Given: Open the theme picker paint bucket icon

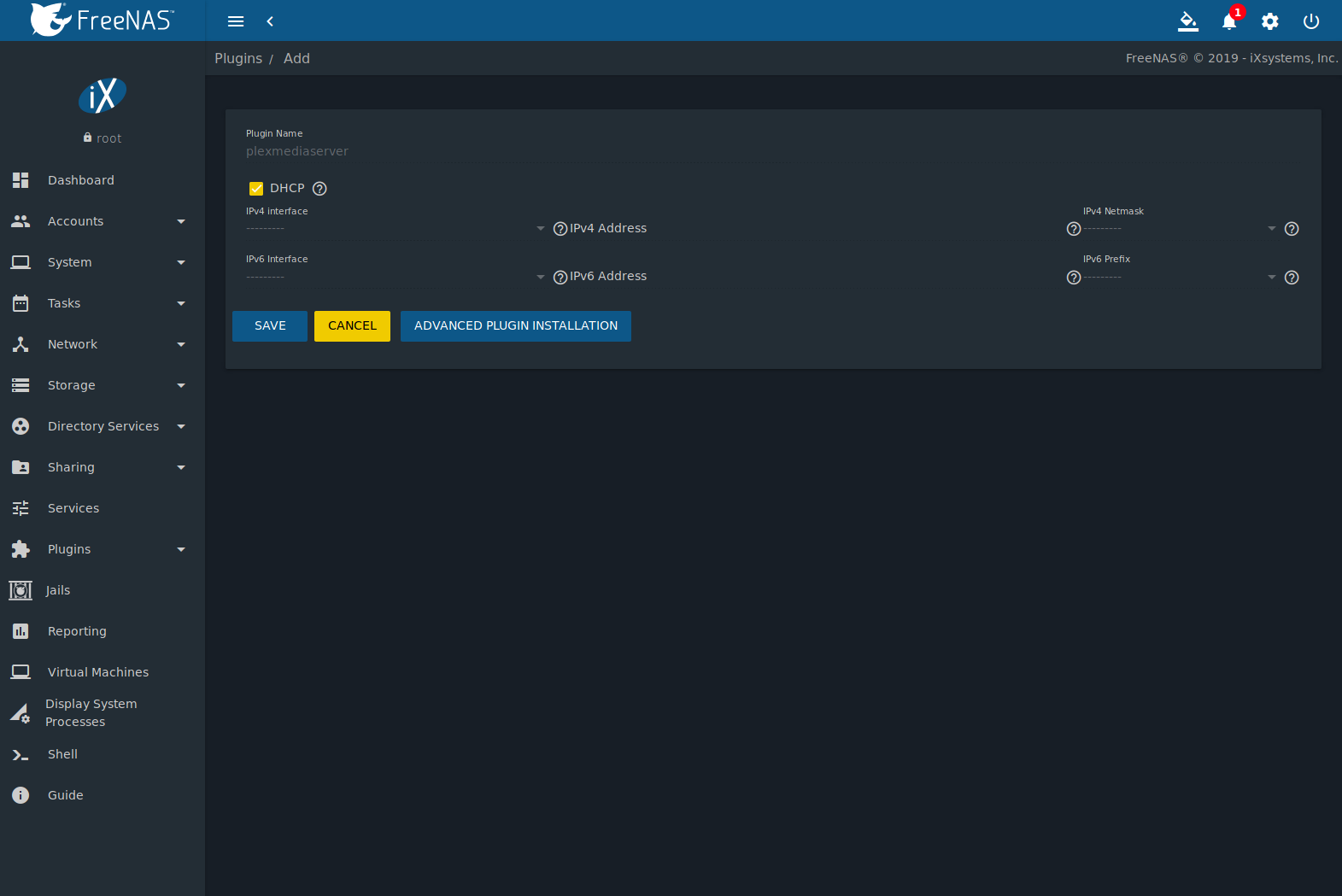Looking at the screenshot, I should tap(1188, 21).
